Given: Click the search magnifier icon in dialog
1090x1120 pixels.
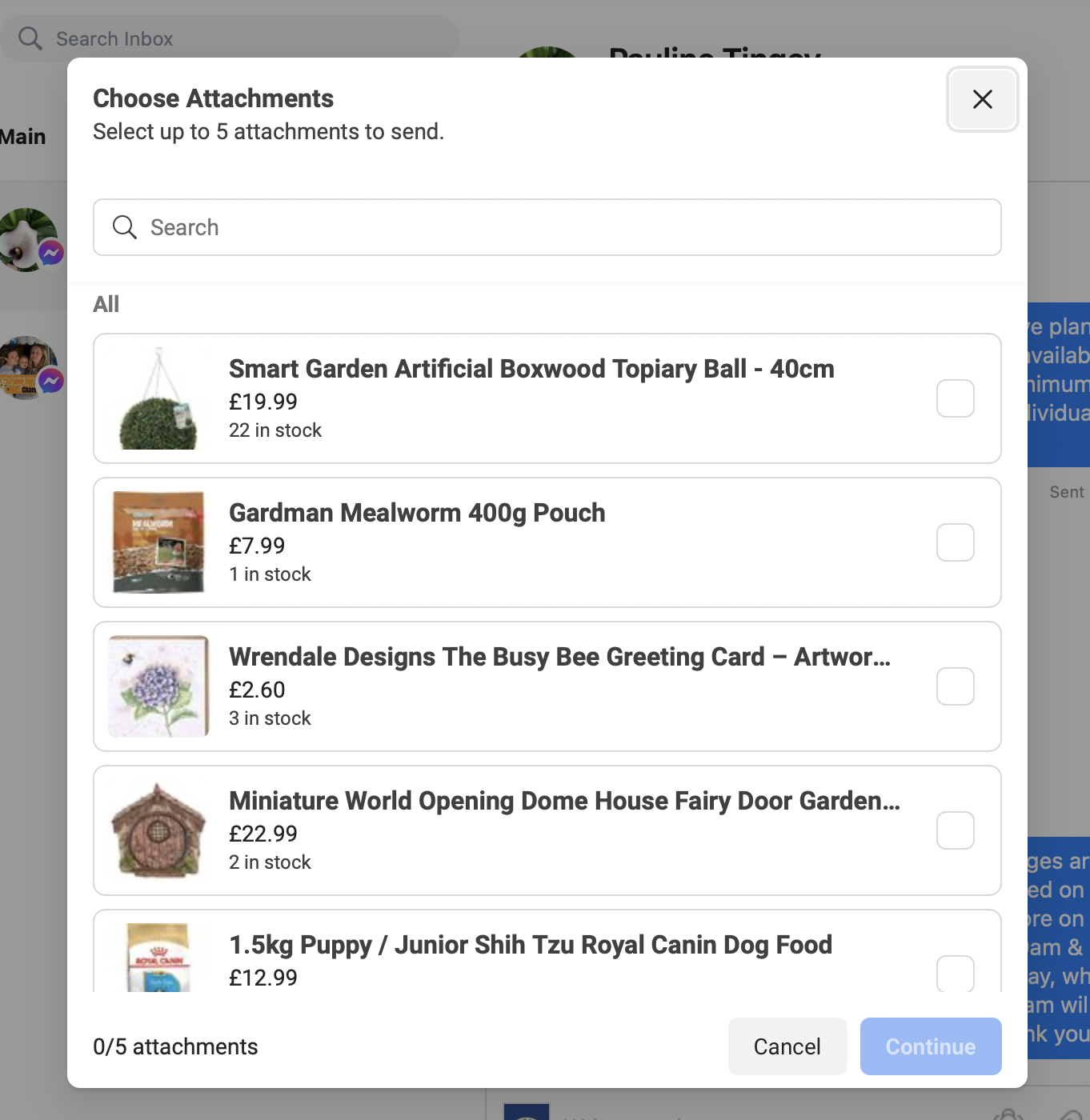Looking at the screenshot, I should (124, 227).
